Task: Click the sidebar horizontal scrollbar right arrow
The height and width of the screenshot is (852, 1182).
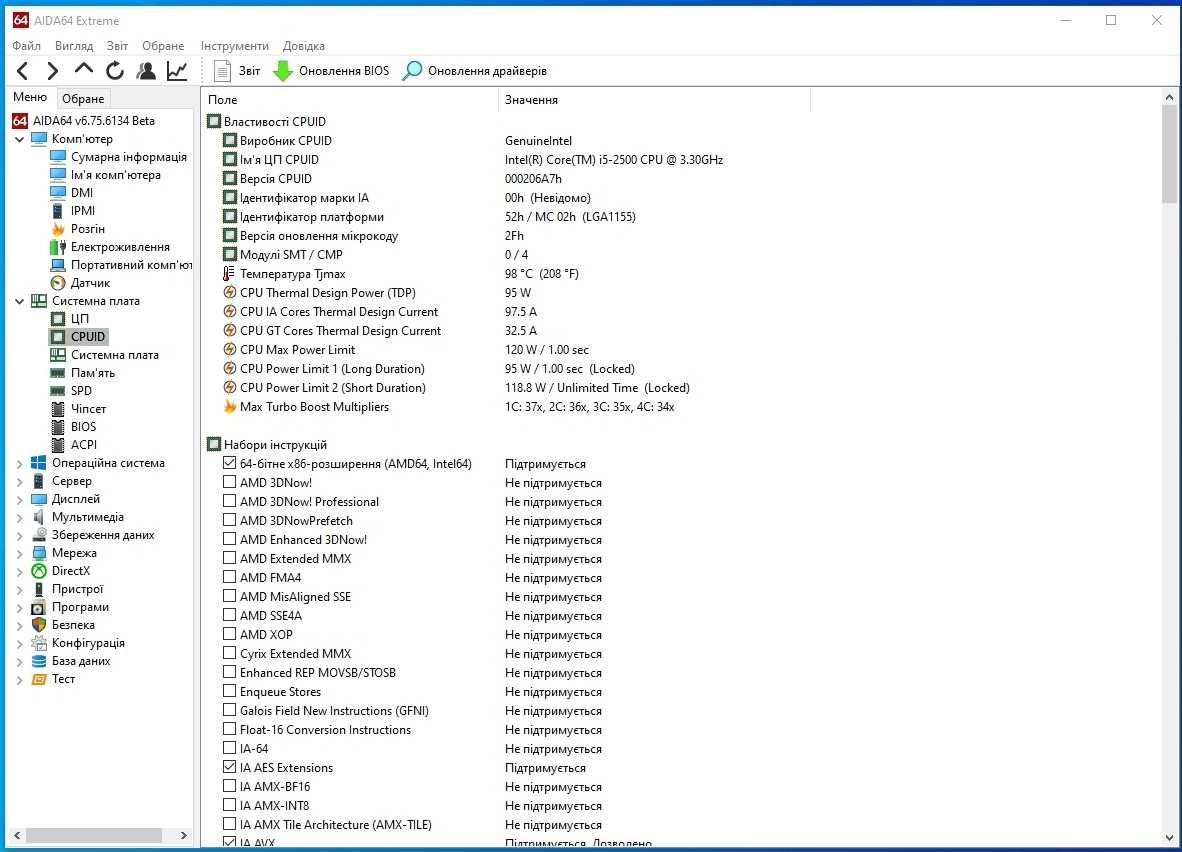Action: pos(183,835)
